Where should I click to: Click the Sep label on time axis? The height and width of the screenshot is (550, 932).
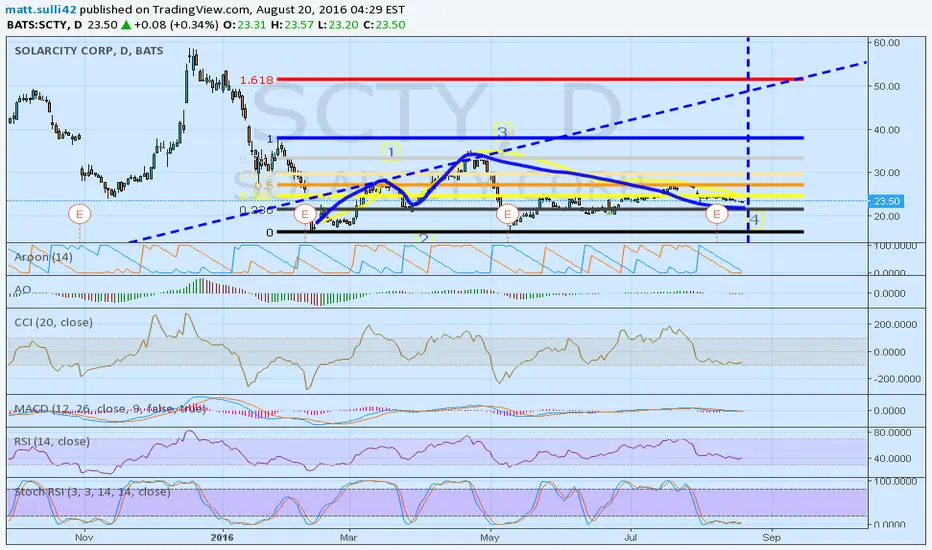tap(771, 538)
